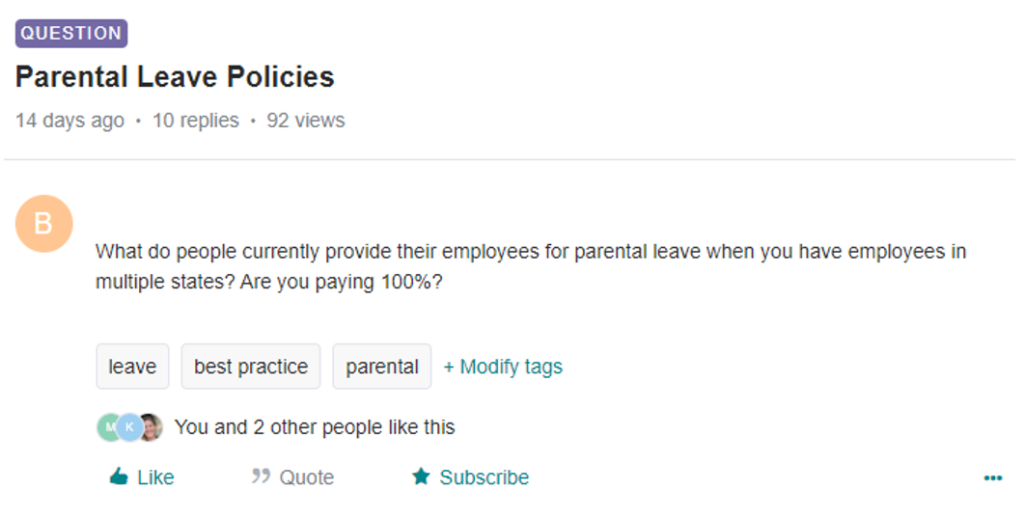Image resolution: width=1024 pixels, height=518 pixels.
Task: Select the 'best practice' tag
Action: coord(251,366)
